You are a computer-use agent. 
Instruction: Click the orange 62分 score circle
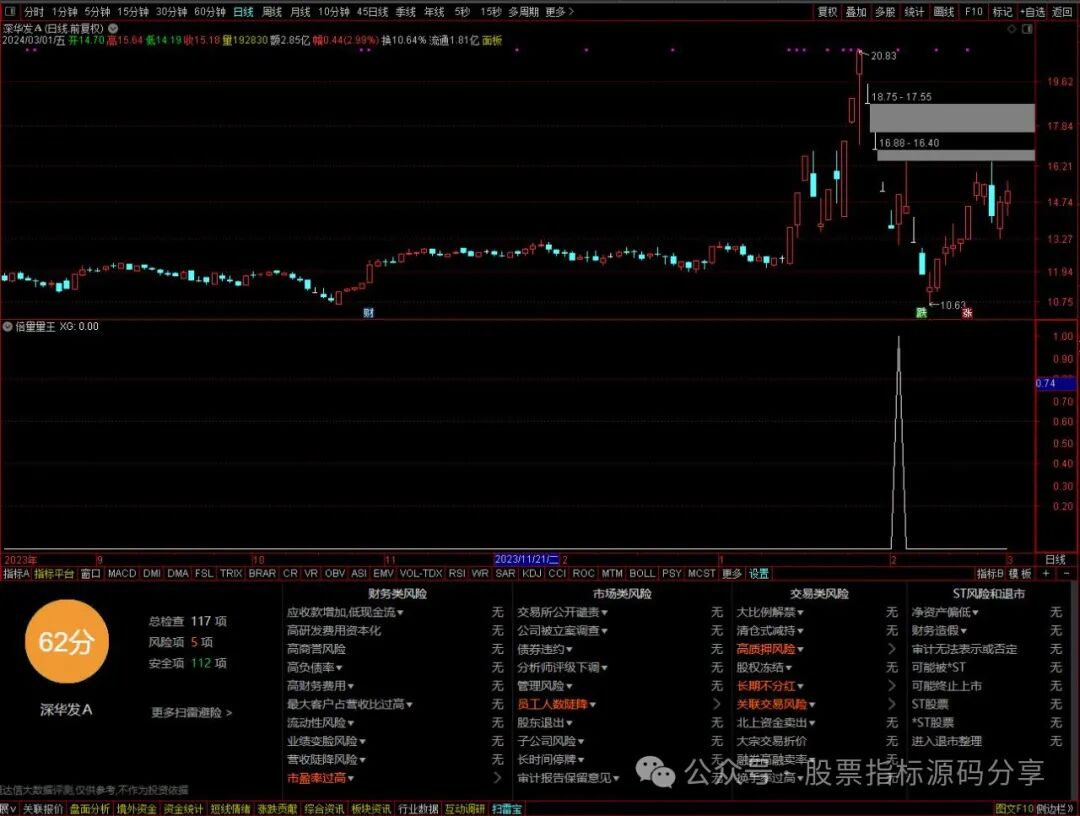pyautogui.click(x=66, y=641)
